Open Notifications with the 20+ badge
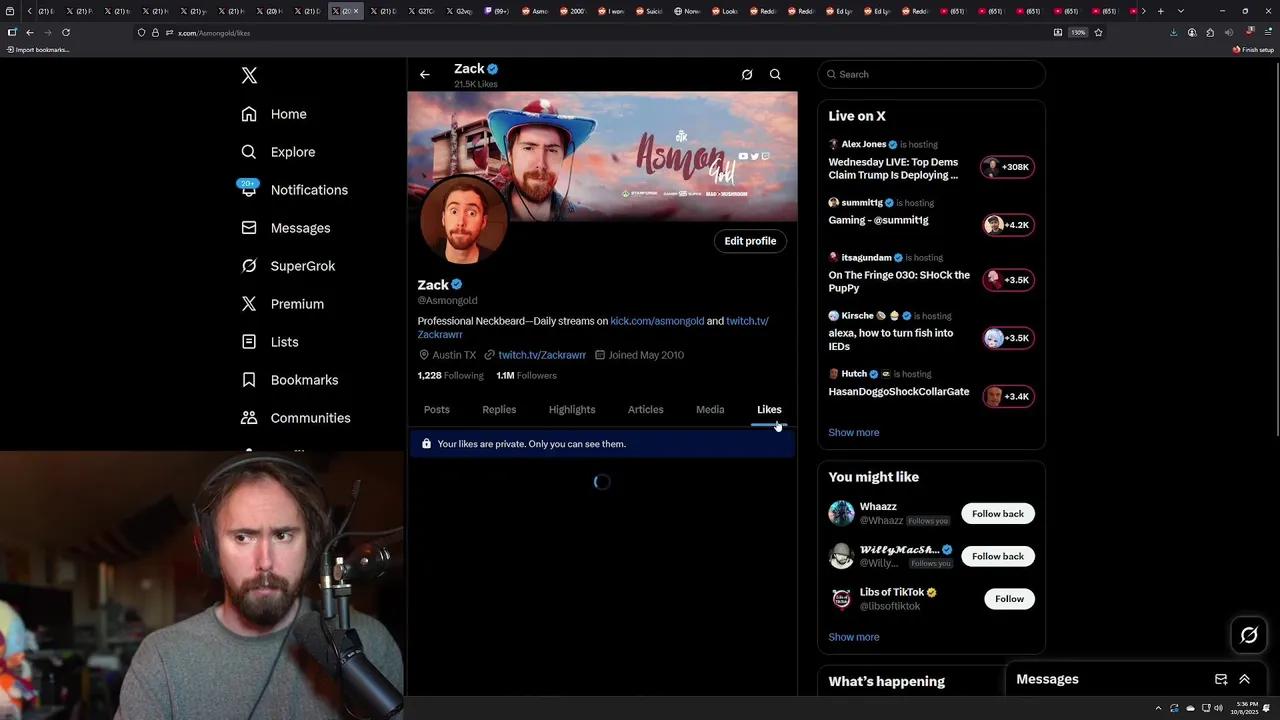 tap(294, 190)
